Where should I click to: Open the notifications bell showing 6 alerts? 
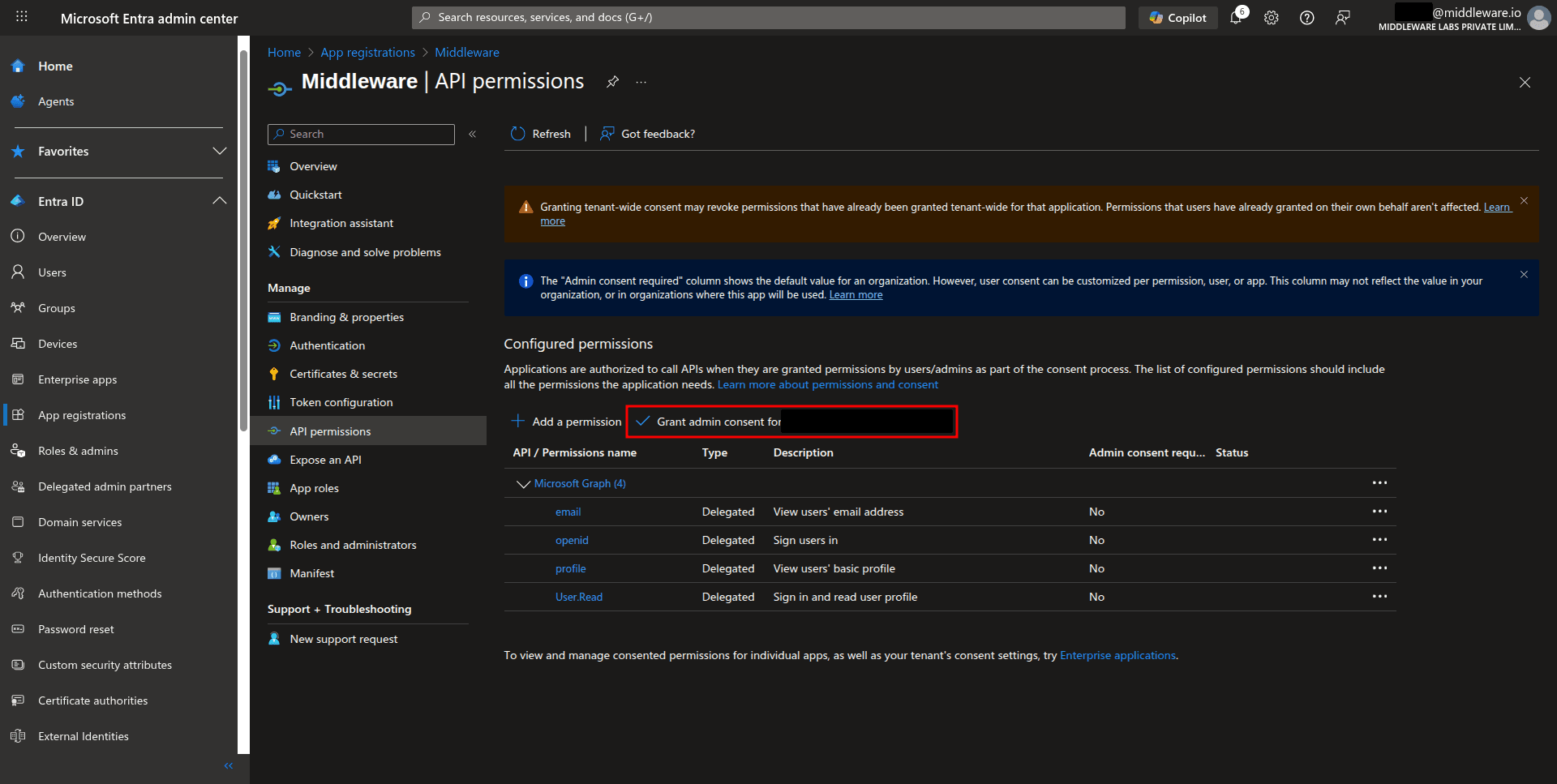click(1236, 17)
